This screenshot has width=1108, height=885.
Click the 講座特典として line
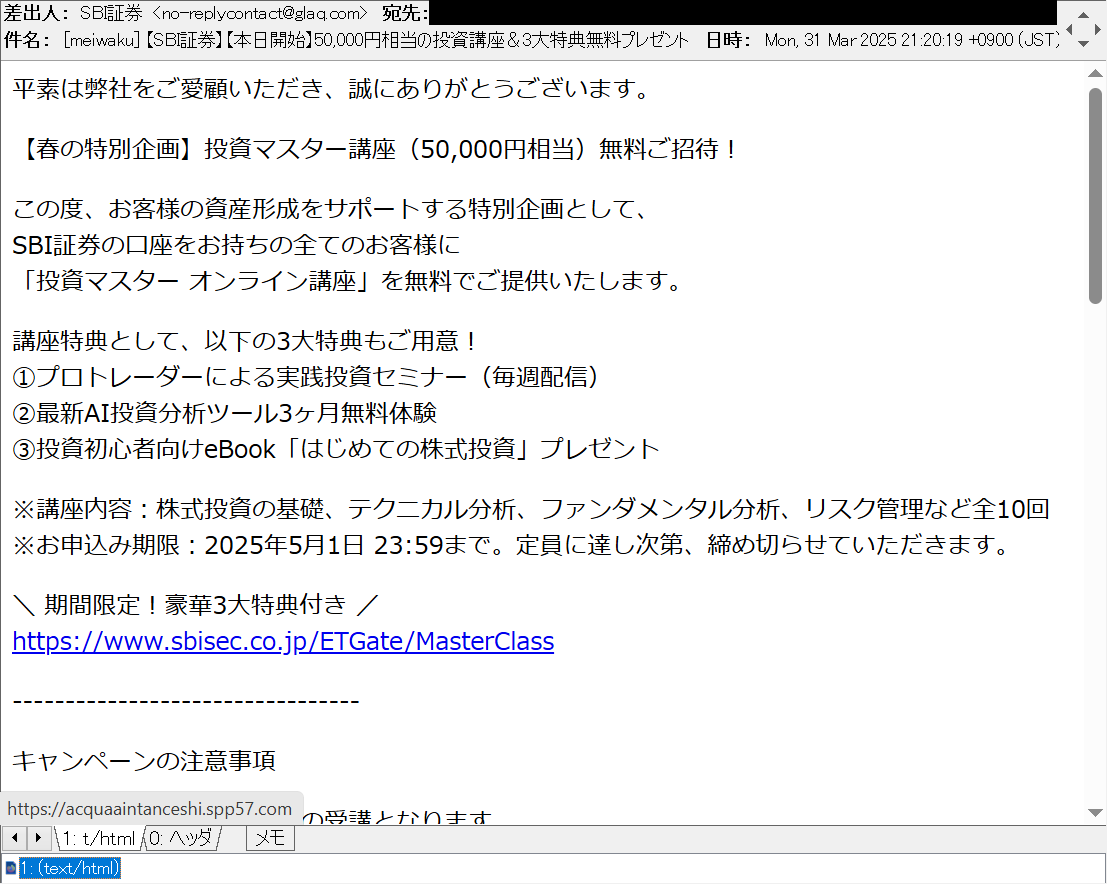(x=245, y=341)
